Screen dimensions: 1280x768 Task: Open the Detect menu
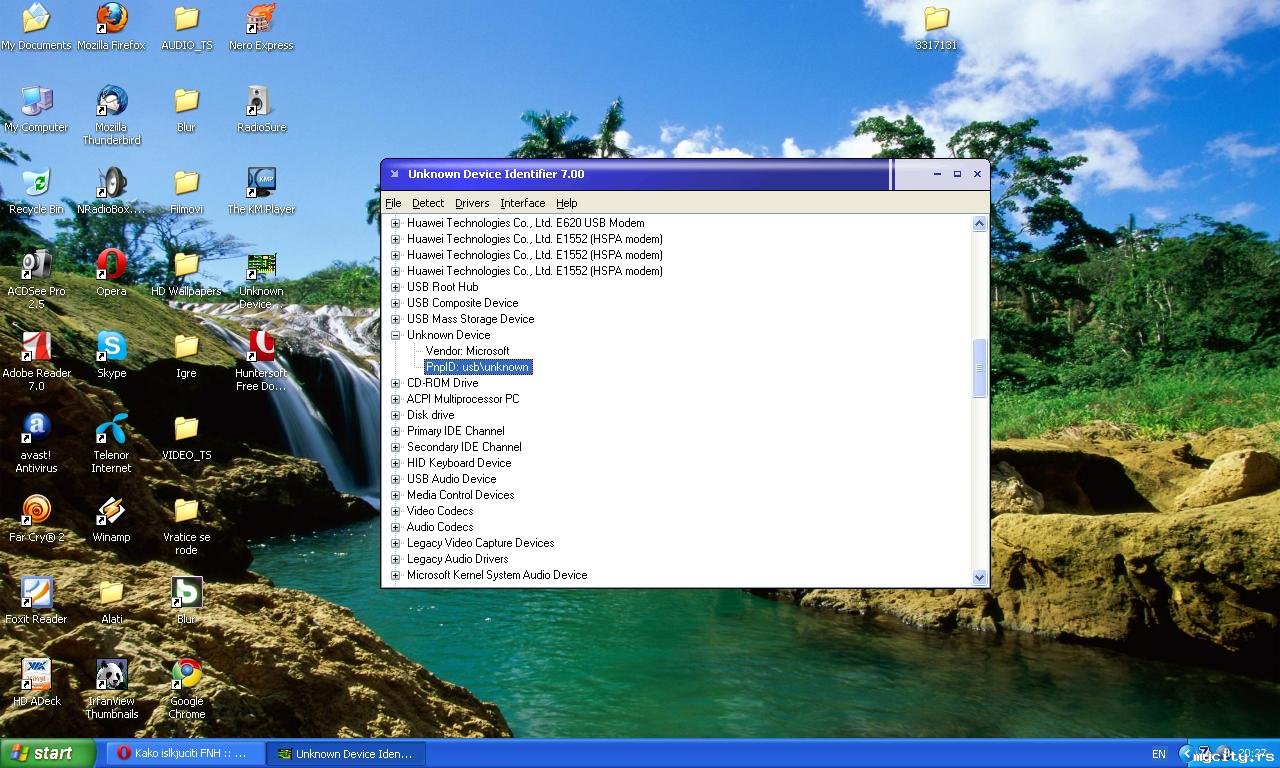point(428,203)
